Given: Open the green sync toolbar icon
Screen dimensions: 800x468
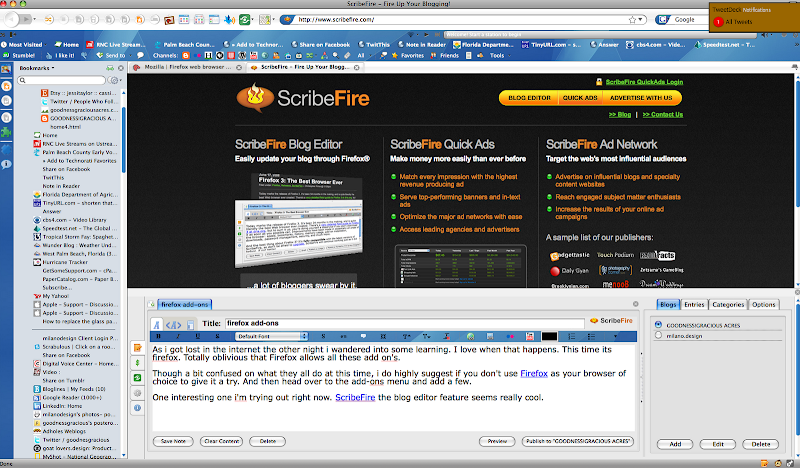Looking at the screenshot, I should pos(244,19).
